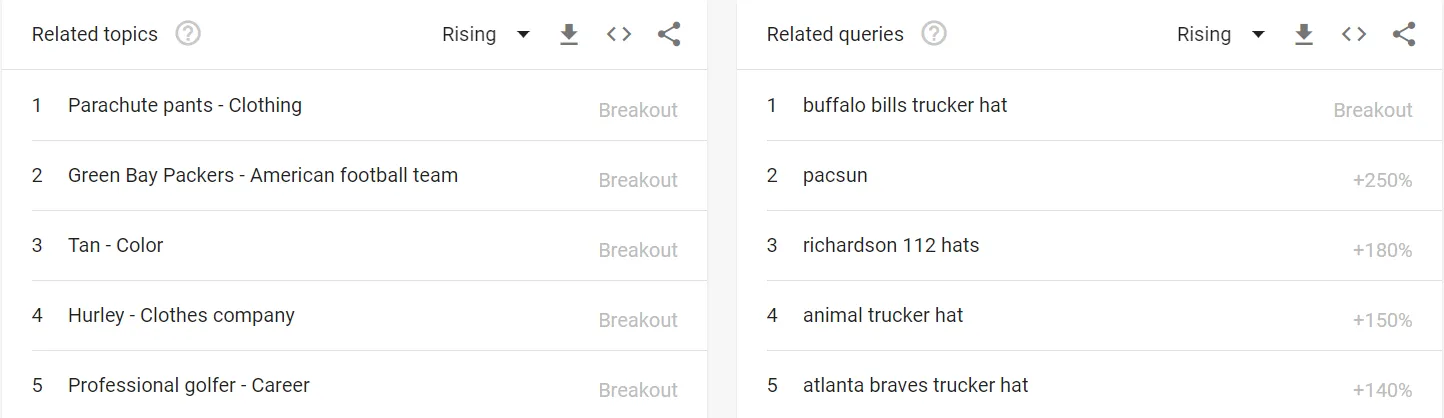The image size is (1444, 418).
Task: Expand Rising dropdown in Related queries
Action: click(x=1221, y=35)
